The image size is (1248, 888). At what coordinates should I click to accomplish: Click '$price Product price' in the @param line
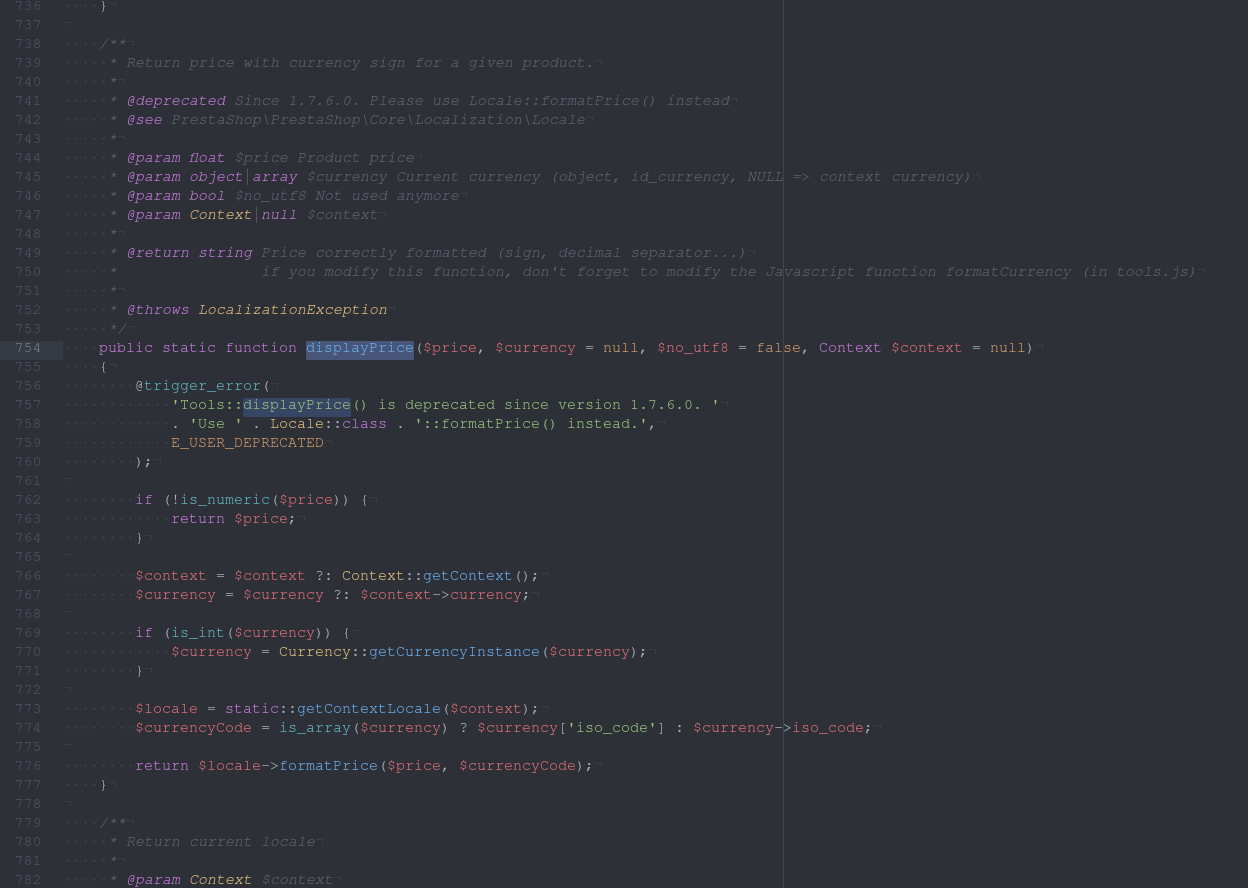tap(324, 158)
